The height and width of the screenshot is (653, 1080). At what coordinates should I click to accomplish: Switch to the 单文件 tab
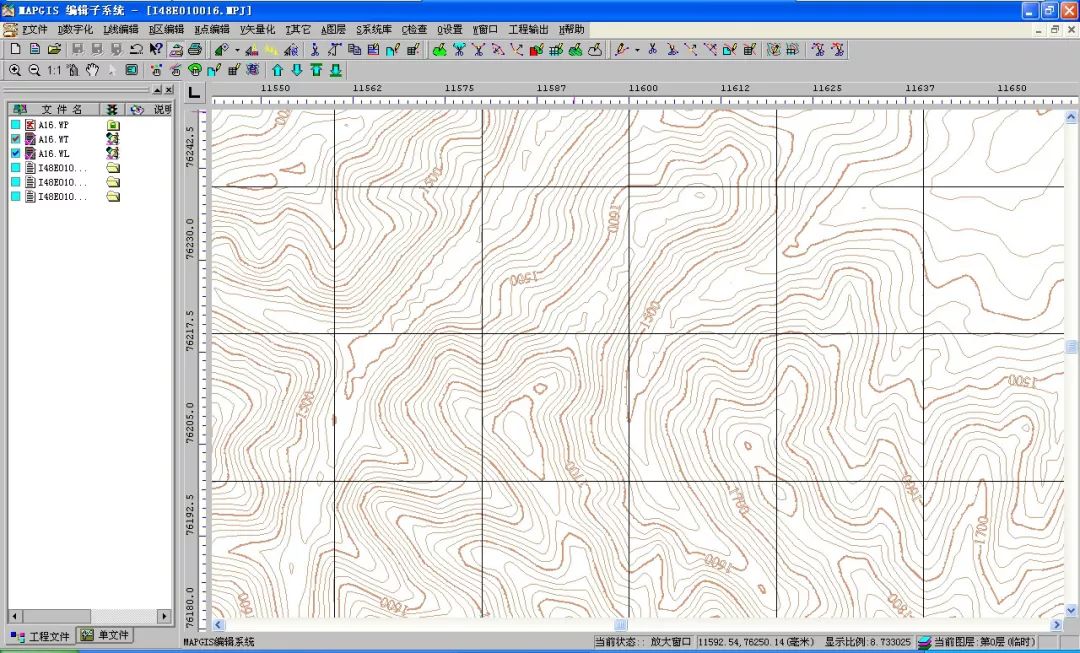coord(105,635)
